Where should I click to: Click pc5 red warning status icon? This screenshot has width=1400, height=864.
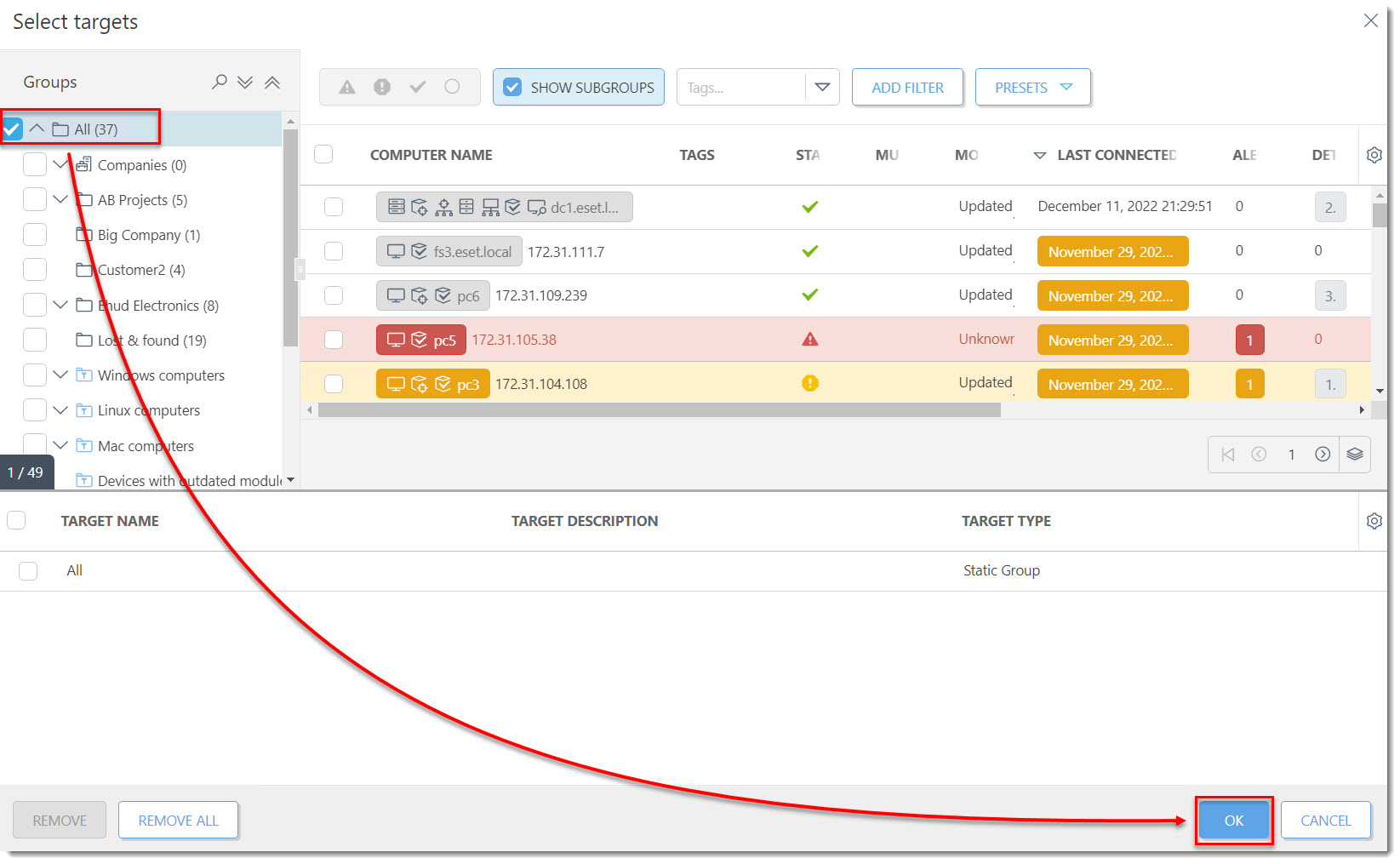pyautogui.click(x=810, y=340)
